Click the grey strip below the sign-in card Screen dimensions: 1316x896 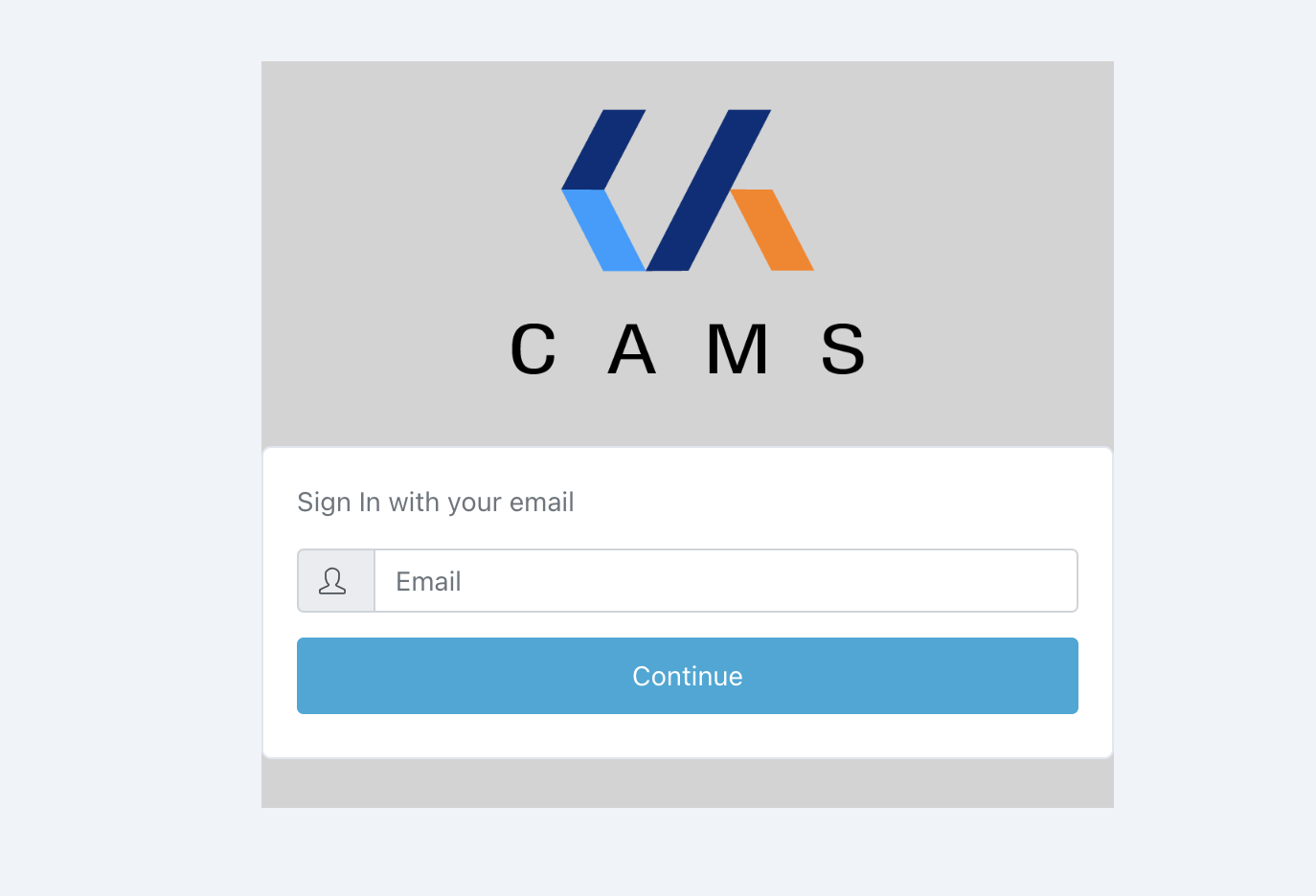click(688, 783)
